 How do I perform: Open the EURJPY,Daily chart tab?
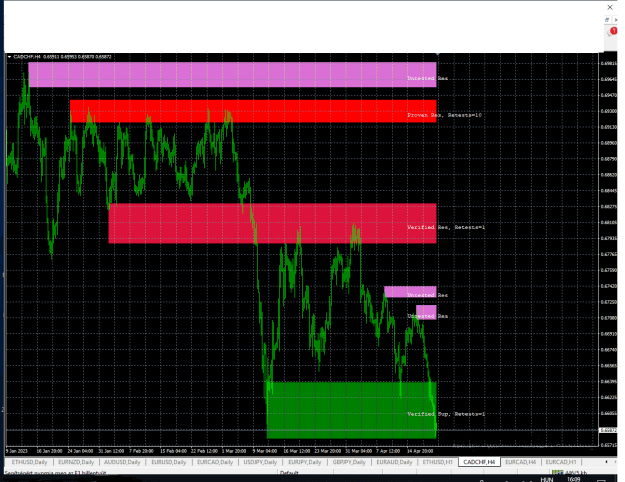tap(305, 462)
